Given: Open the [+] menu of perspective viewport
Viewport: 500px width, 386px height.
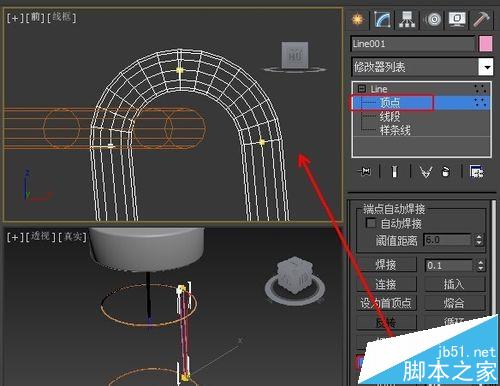Looking at the screenshot, I should (15, 237).
